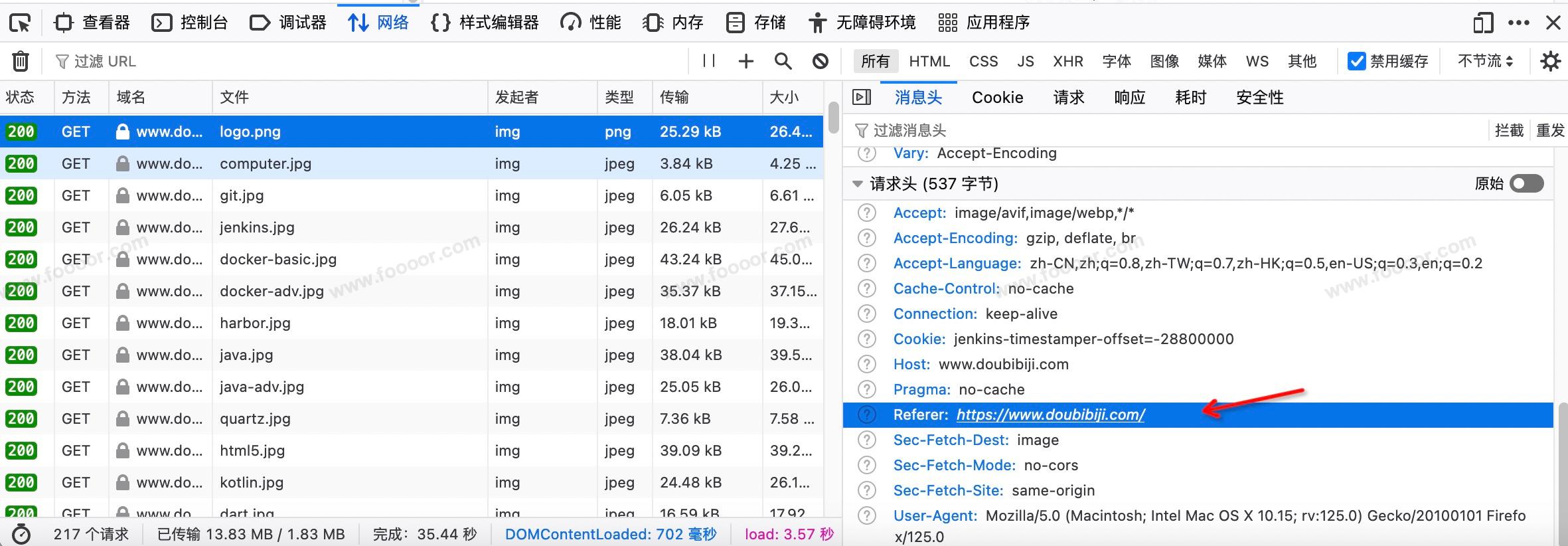The height and width of the screenshot is (546, 1568).
Task: Open the network search magnifier
Action: click(x=783, y=61)
